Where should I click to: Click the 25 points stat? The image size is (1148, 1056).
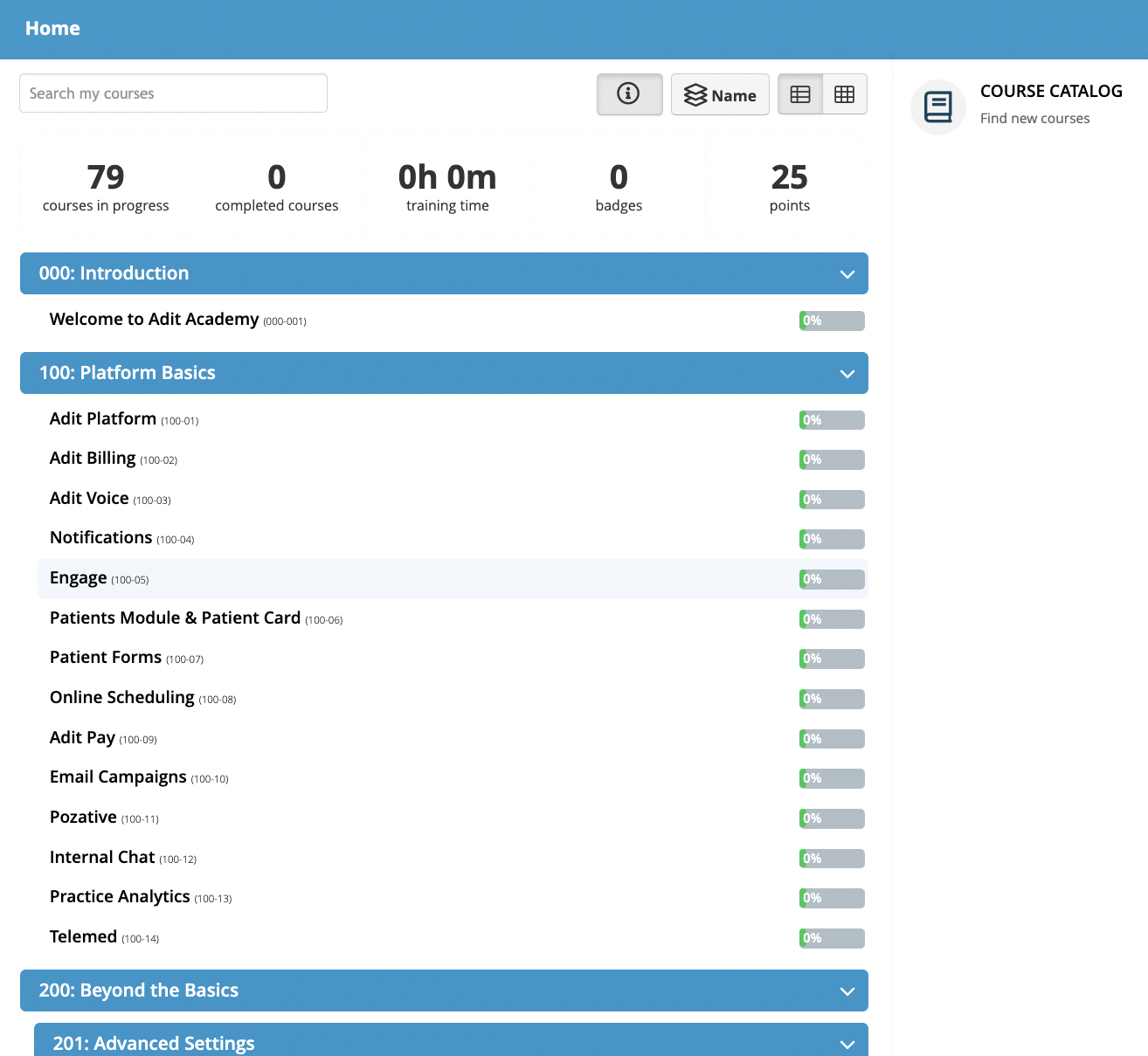pos(790,186)
